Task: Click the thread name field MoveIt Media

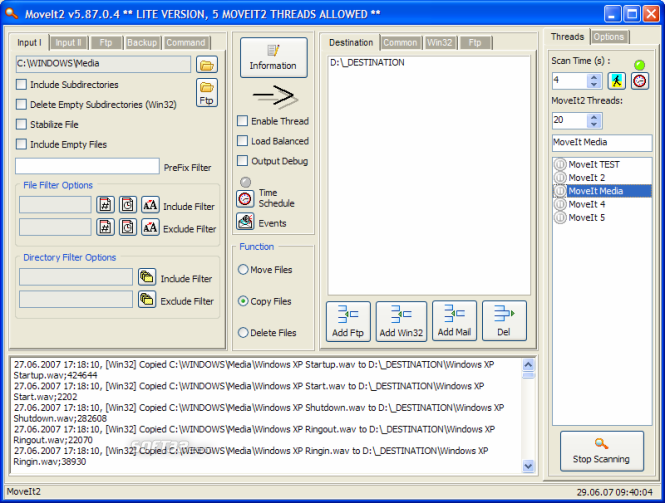Action: pos(602,143)
